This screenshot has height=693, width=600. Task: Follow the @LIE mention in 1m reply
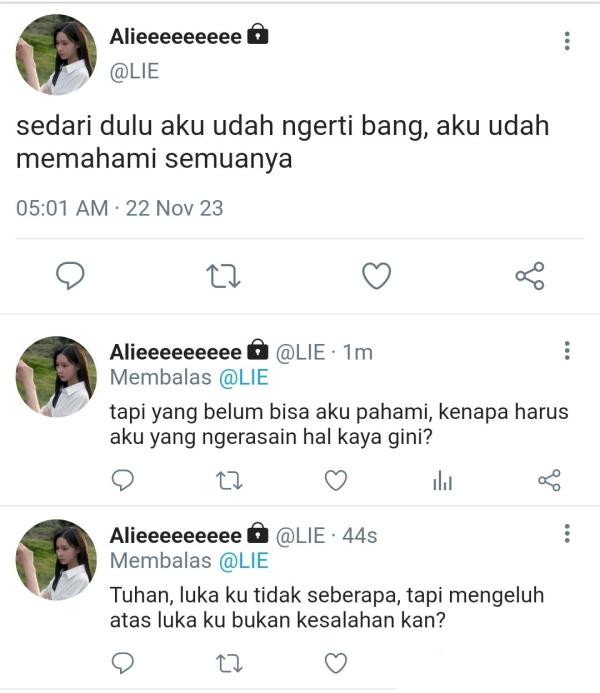click(x=244, y=378)
